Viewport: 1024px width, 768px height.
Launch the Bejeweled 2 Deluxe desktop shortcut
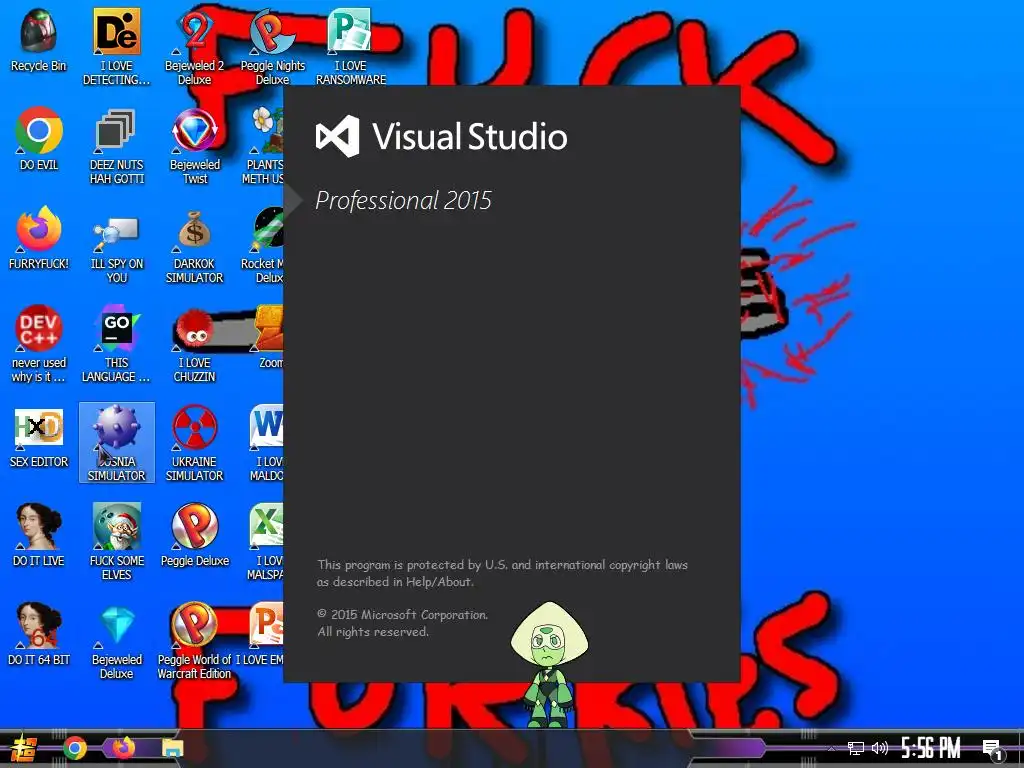[x=195, y=47]
